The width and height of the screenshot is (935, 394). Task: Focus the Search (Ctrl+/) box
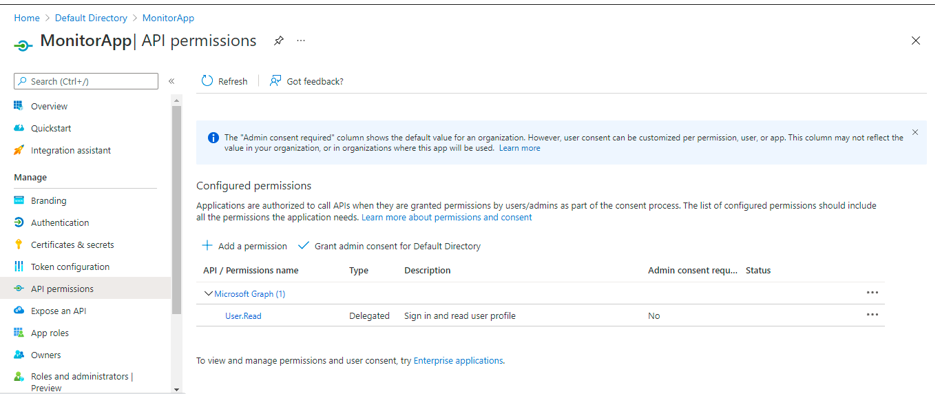pyautogui.click(x=86, y=81)
